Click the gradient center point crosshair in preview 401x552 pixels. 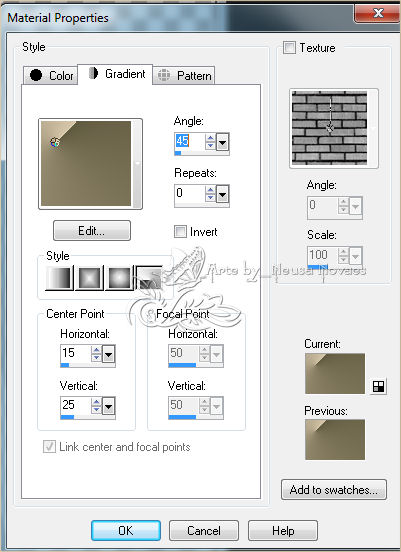click(55, 143)
